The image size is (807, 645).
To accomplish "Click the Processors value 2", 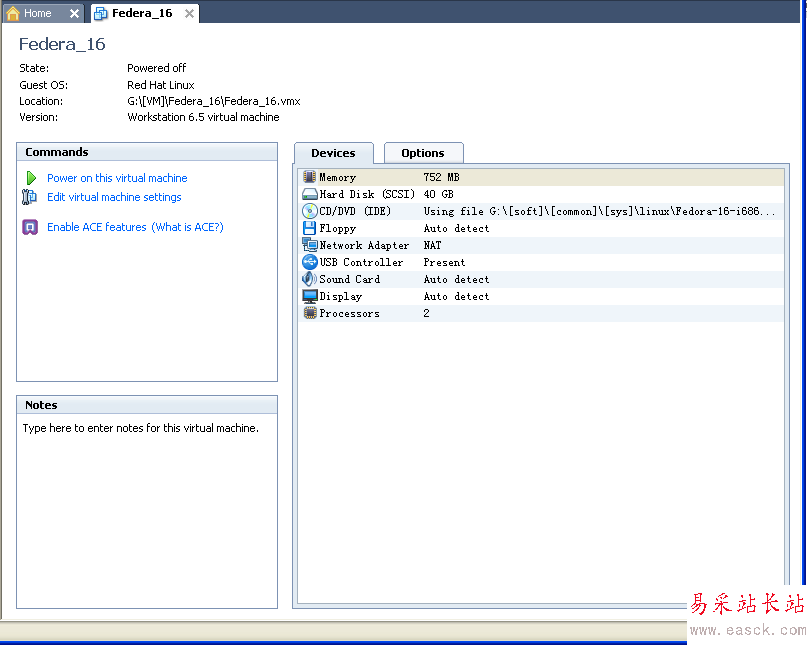I will click(x=426, y=313).
